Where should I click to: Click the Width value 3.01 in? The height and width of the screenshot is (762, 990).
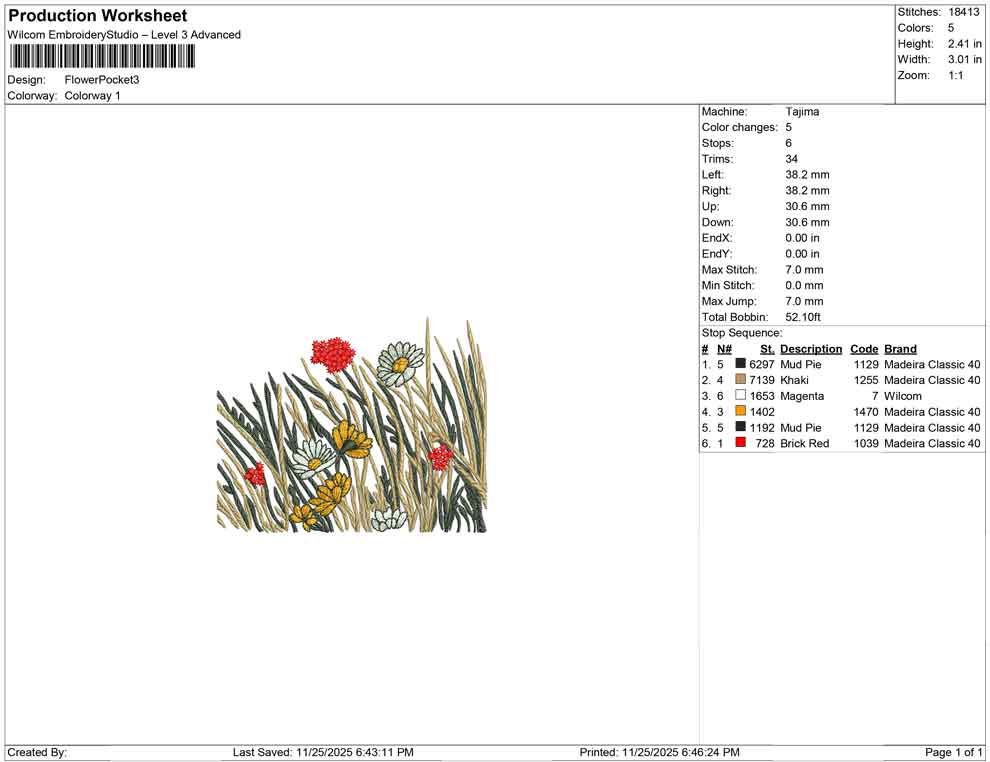[964, 59]
